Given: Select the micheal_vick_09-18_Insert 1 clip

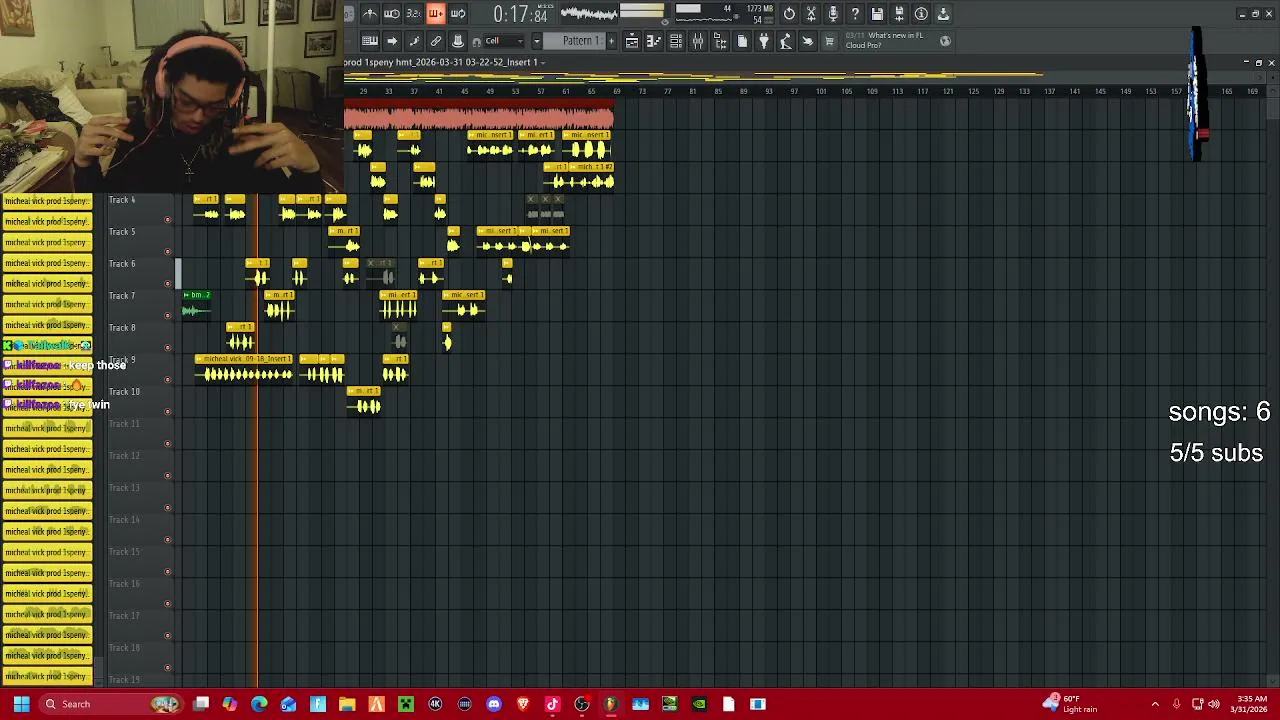Looking at the screenshot, I should point(244,370).
